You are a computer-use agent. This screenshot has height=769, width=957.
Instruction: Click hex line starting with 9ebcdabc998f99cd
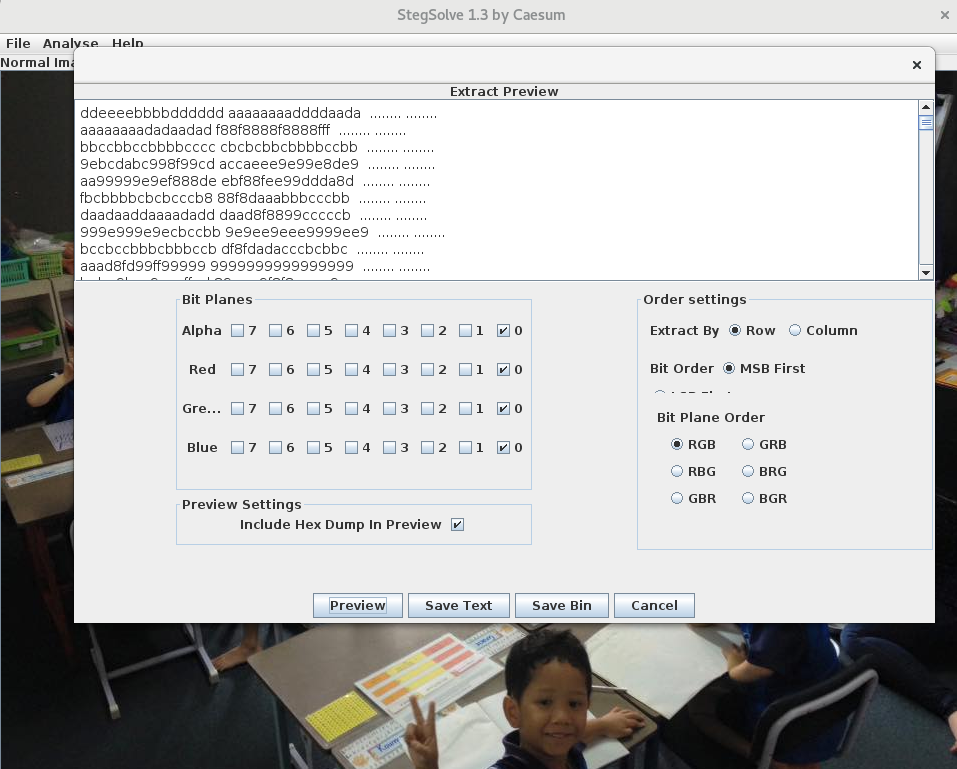257,165
